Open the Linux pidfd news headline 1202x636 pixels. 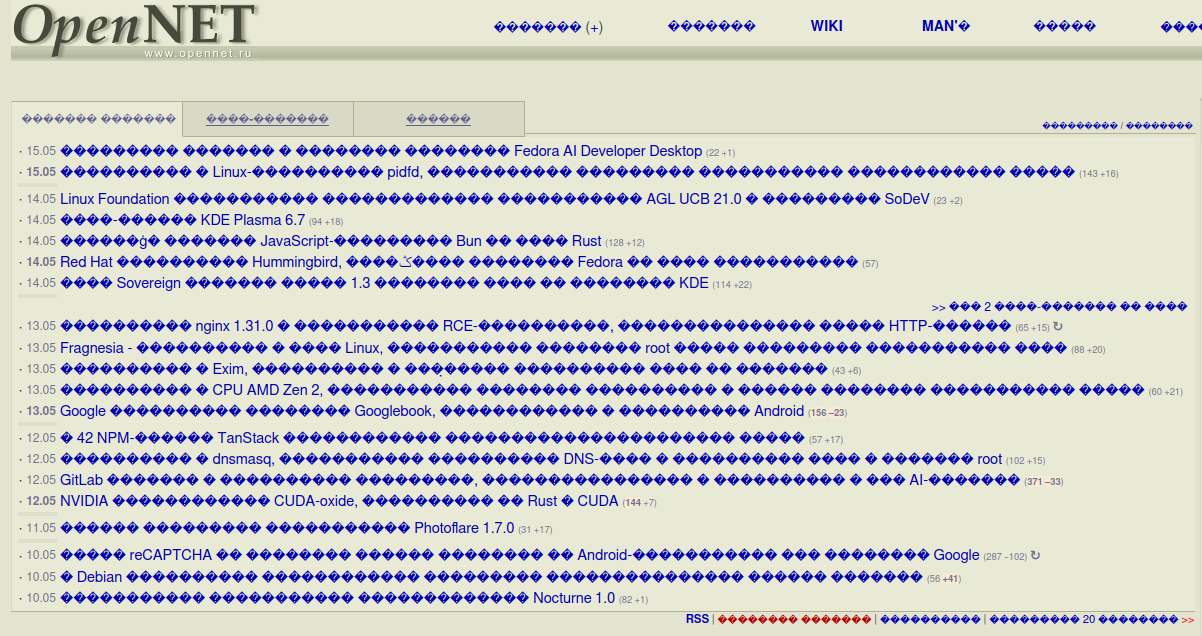[567, 172]
